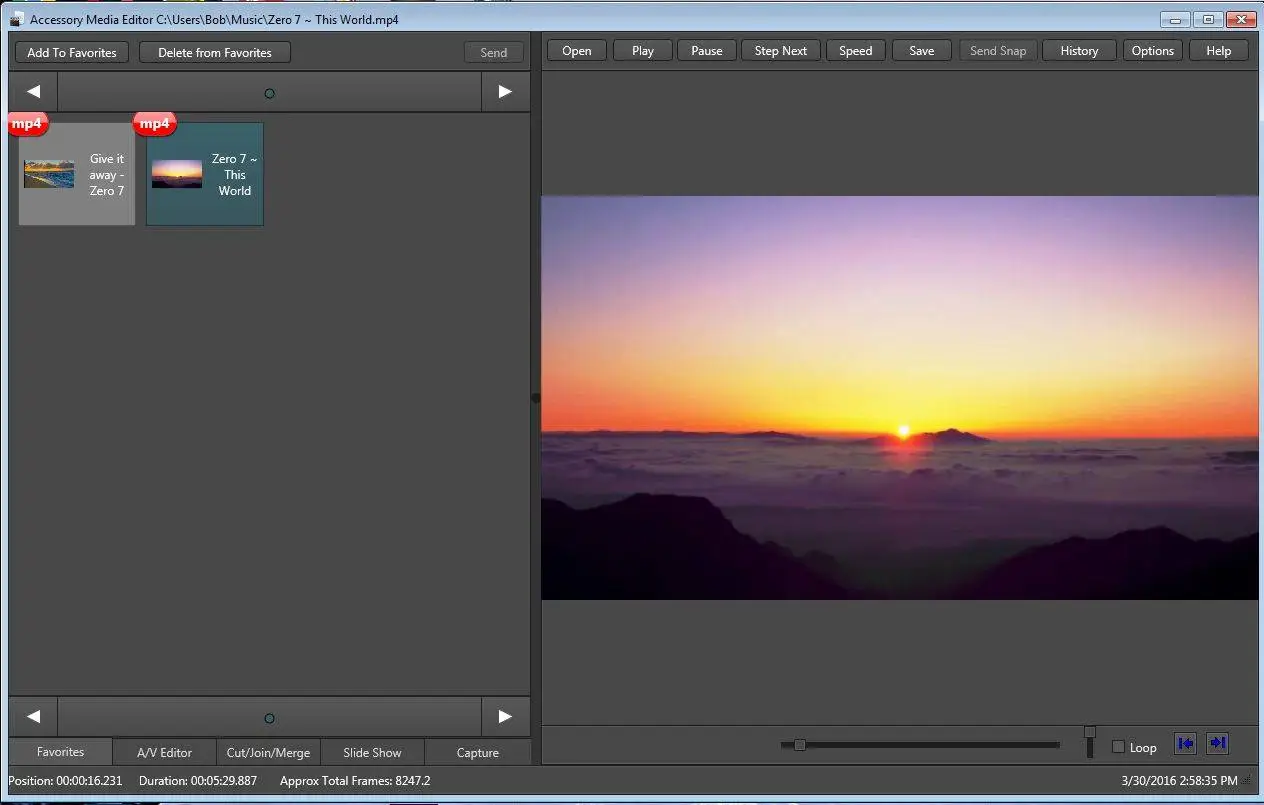This screenshot has width=1264, height=805.
Task: Click the top-right next arrow in Favorites
Action: [x=505, y=92]
